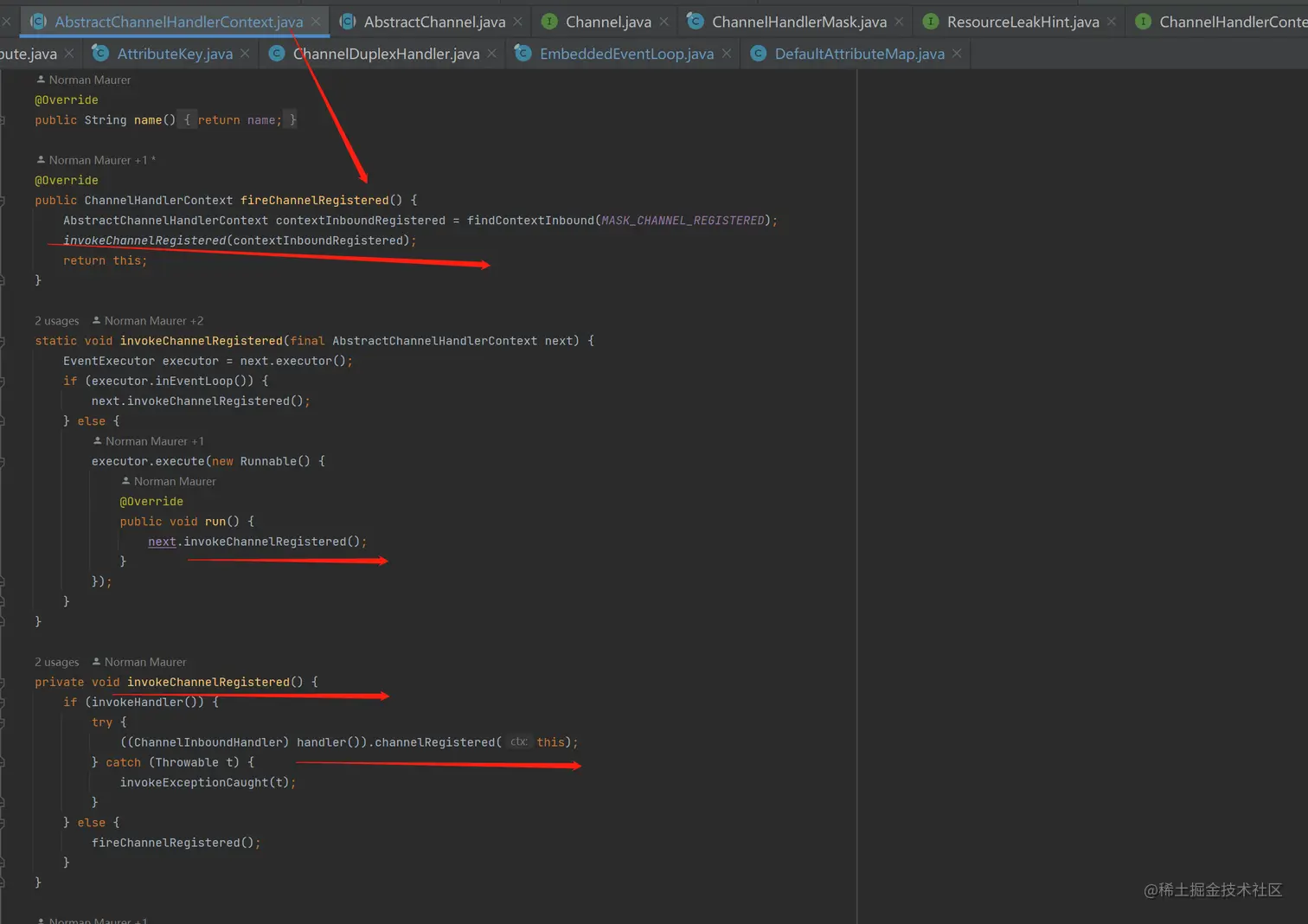
Task: Close the ChannelDuplexHandler.java tab
Action: point(491,54)
